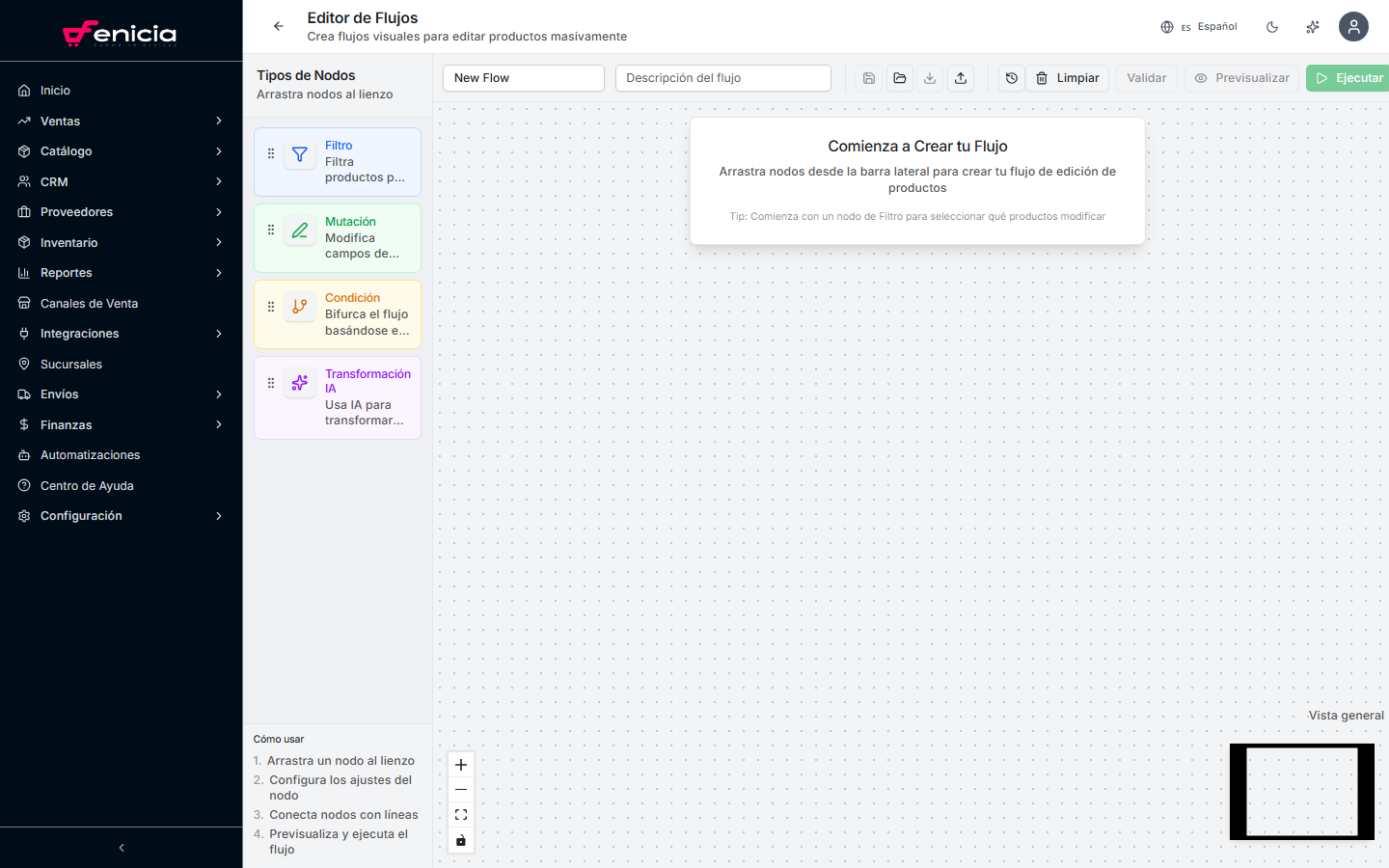The height and width of the screenshot is (868, 1389).
Task: Click the flow description input field
Action: tap(722, 78)
